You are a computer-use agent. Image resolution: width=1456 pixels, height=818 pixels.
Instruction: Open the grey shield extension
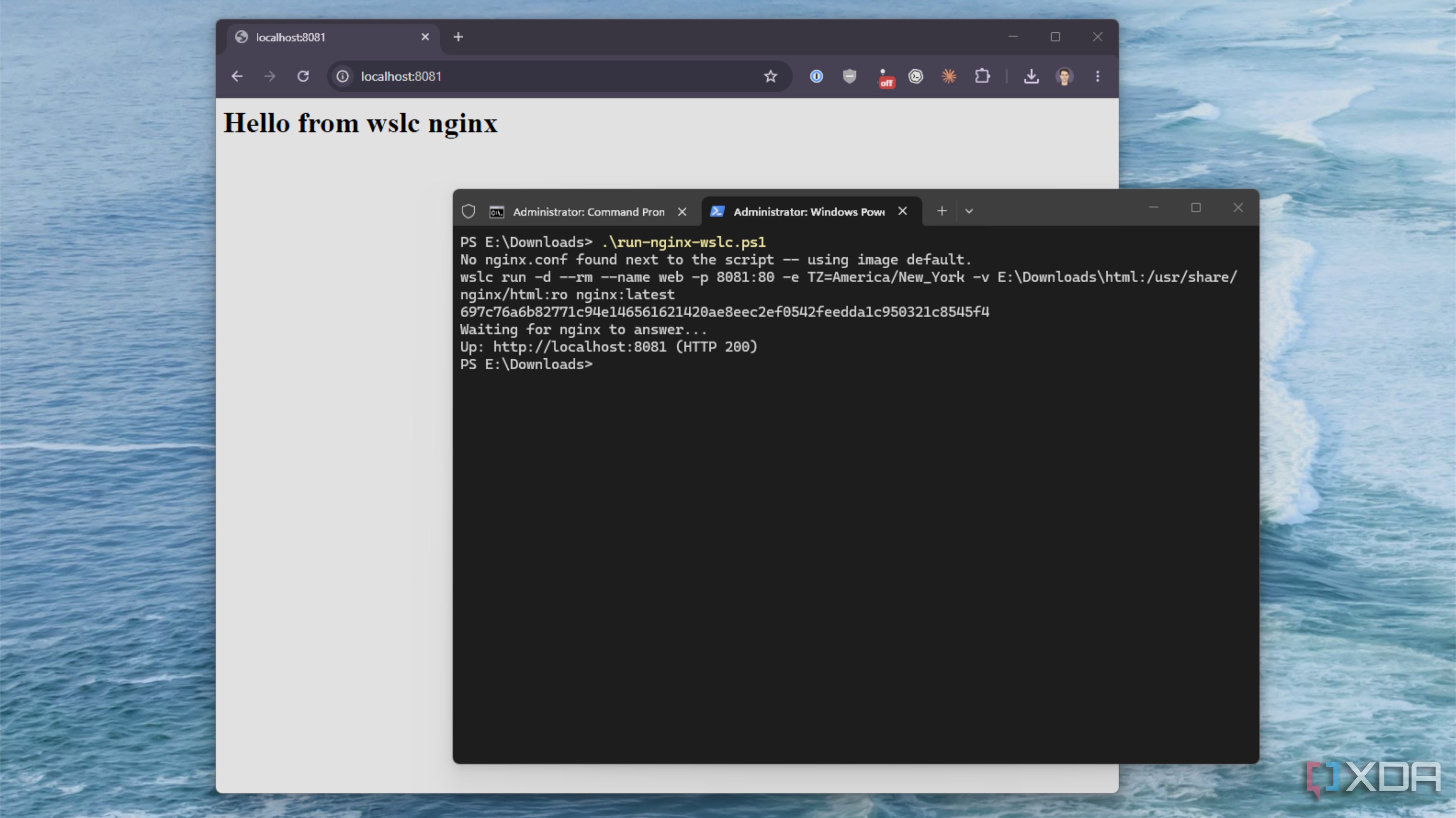(x=849, y=76)
